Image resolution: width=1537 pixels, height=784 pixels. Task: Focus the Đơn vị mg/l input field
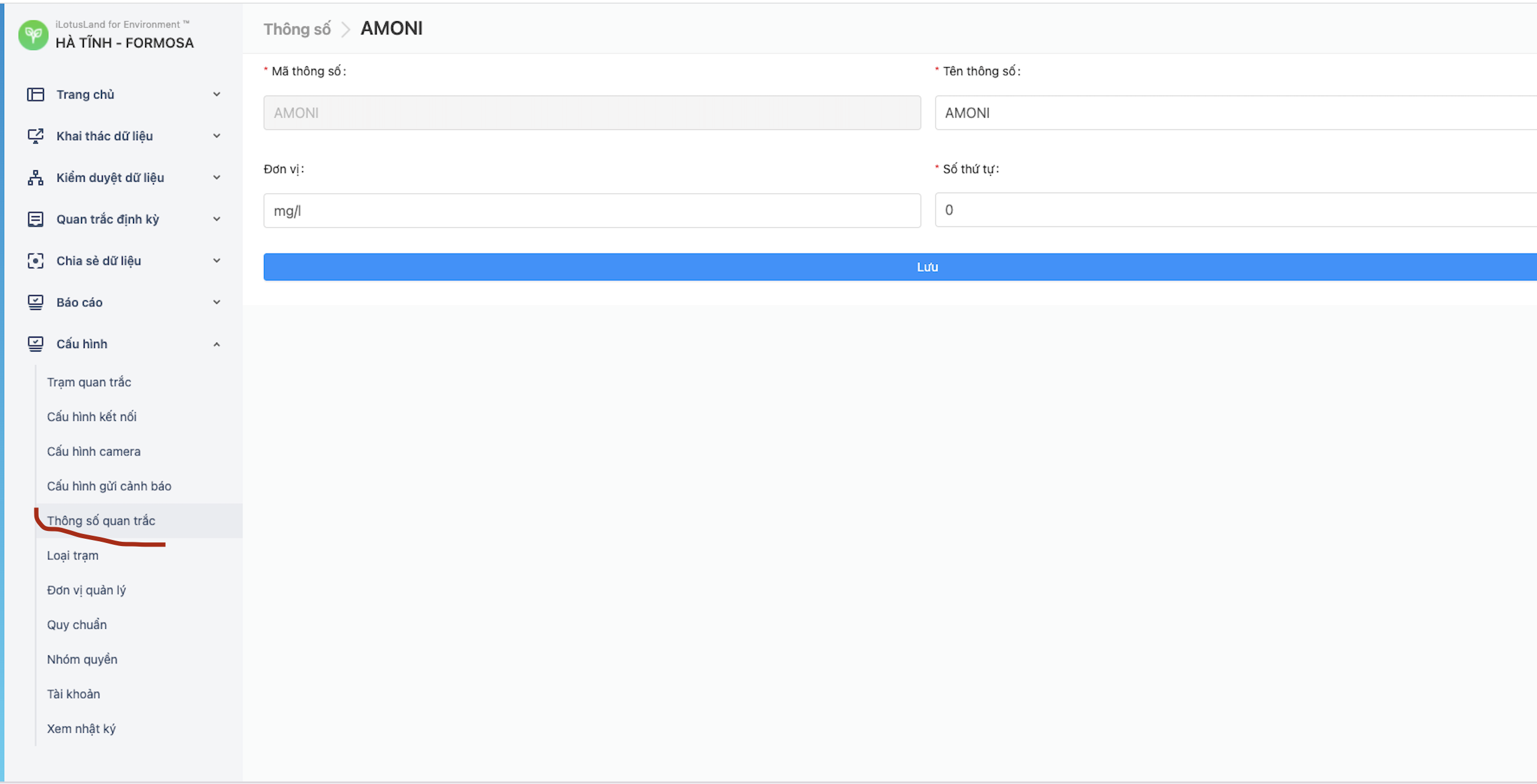591,211
